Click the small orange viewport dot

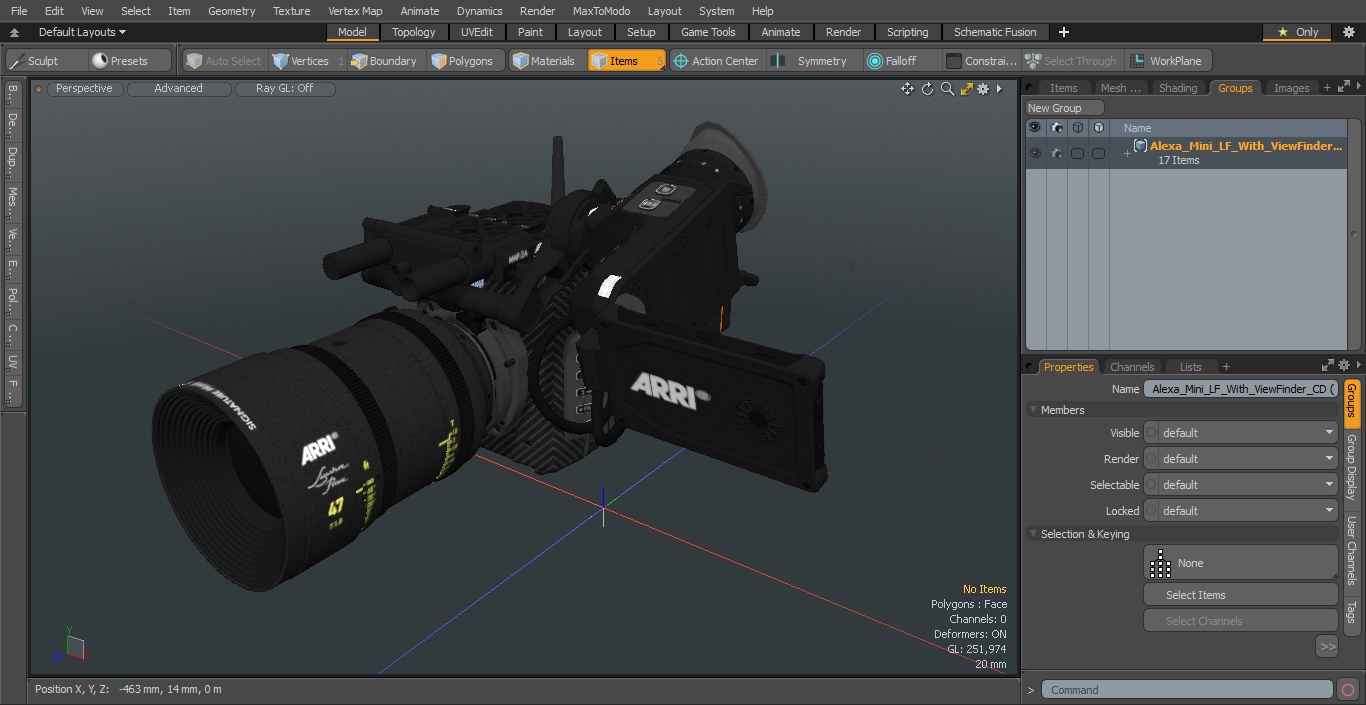(x=38, y=89)
